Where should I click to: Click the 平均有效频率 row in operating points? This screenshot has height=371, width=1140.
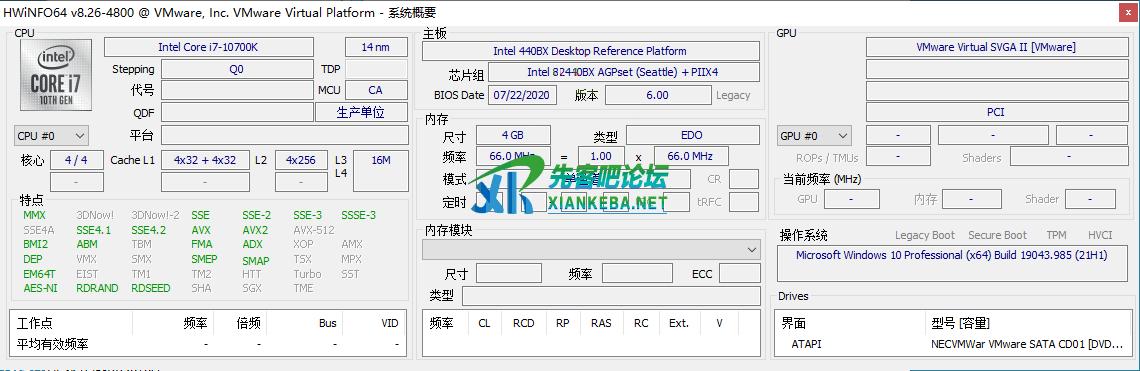[x=208, y=343]
